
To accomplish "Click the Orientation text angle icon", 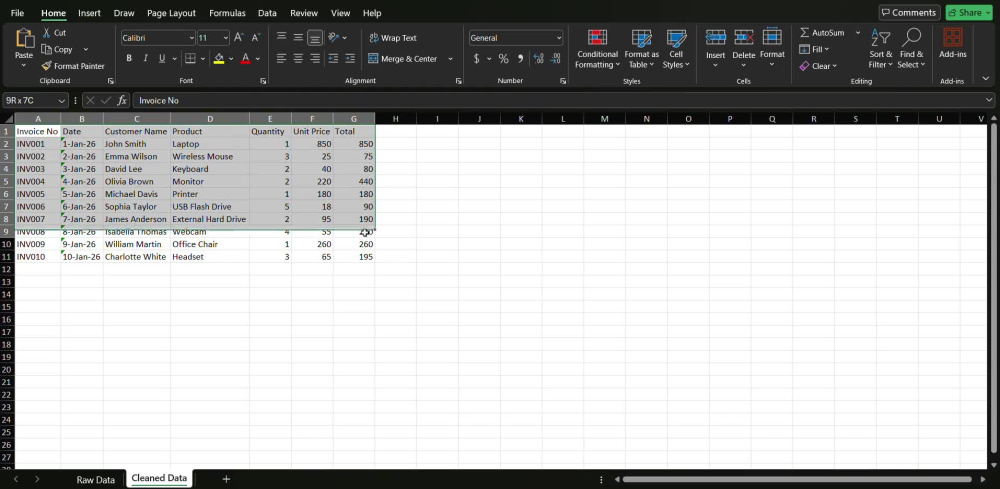I will [333, 38].
